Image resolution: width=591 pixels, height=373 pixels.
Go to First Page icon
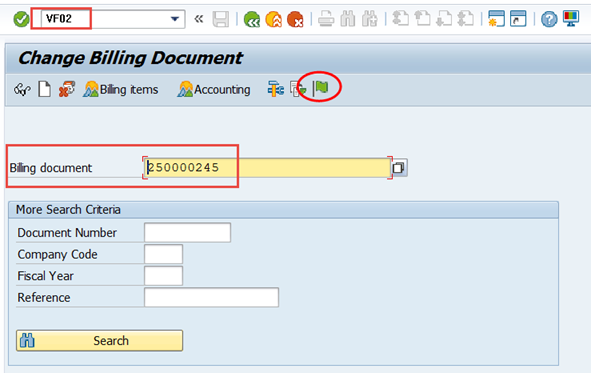pyautogui.click(x=400, y=18)
